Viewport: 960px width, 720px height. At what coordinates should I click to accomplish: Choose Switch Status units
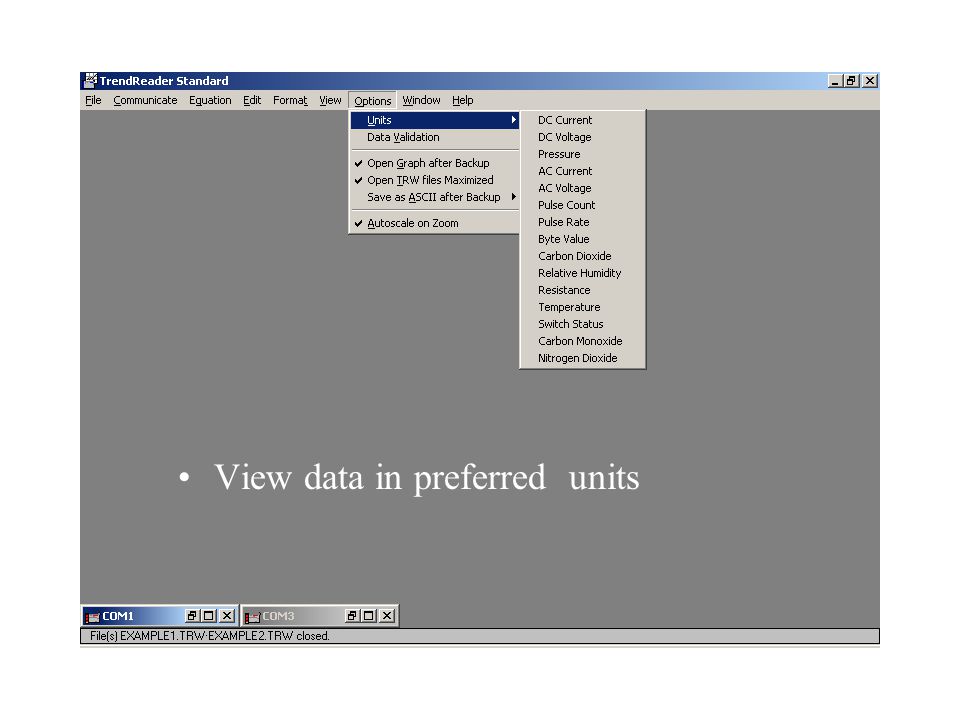point(582,324)
